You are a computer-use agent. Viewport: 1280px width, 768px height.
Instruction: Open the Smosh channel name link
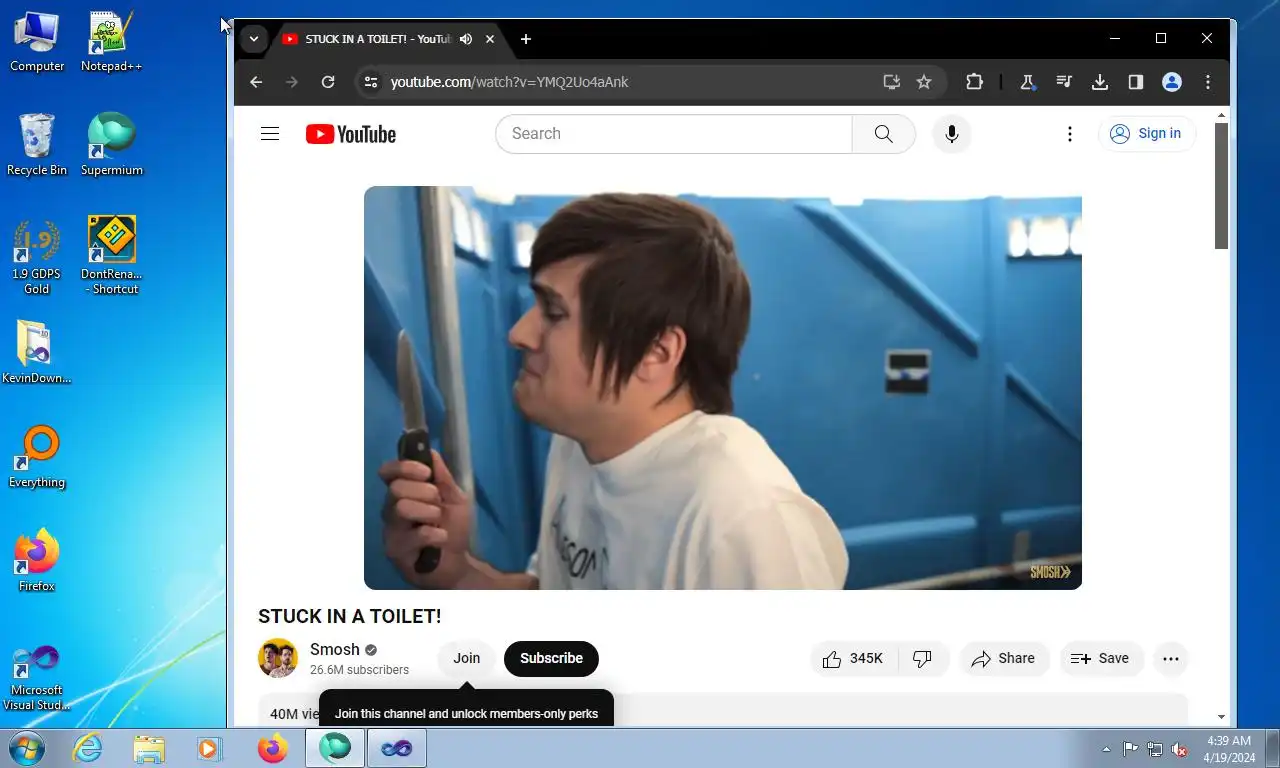(x=334, y=649)
